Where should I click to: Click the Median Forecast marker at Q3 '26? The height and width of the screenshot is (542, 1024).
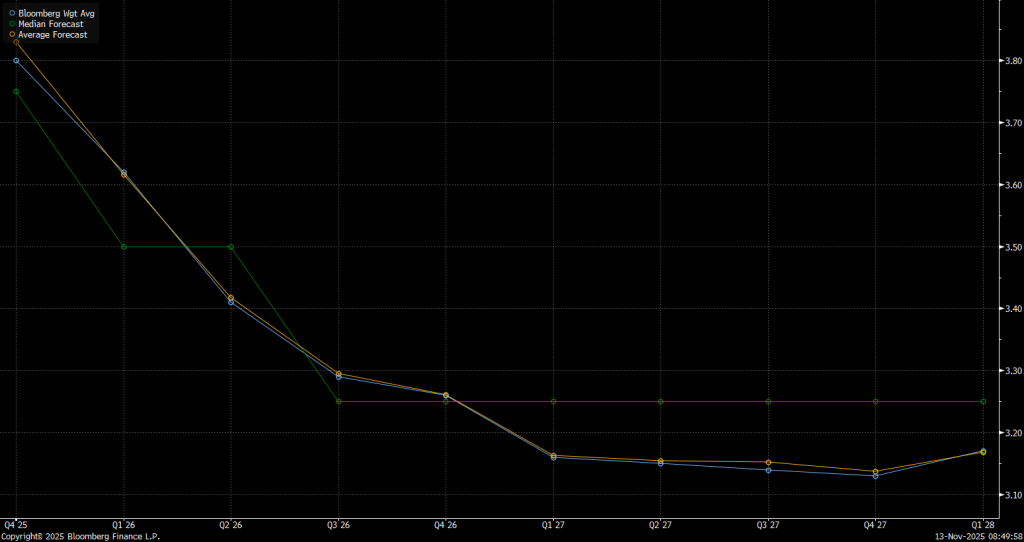click(x=339, y=401)
